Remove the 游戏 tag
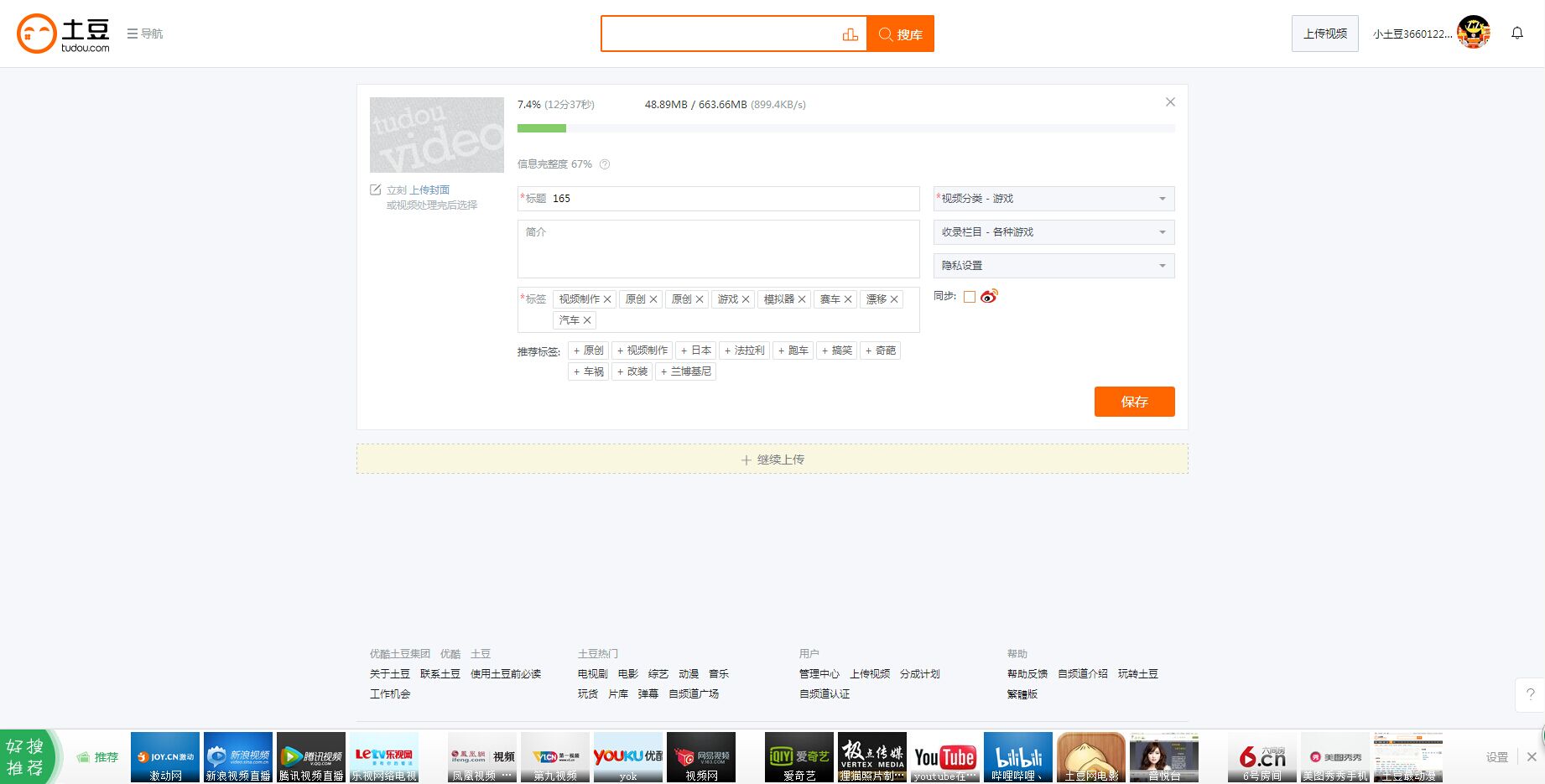Viewport: 1545px width, 784px height. tap(746, 299)
